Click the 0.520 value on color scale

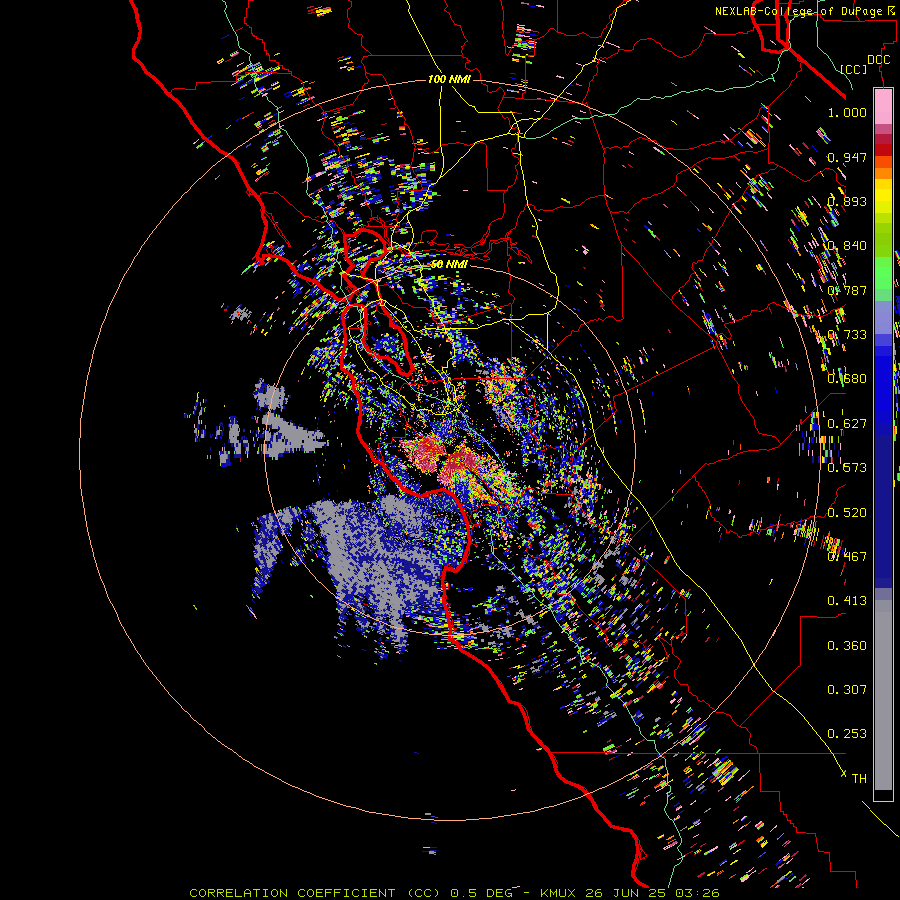point(847,513)
